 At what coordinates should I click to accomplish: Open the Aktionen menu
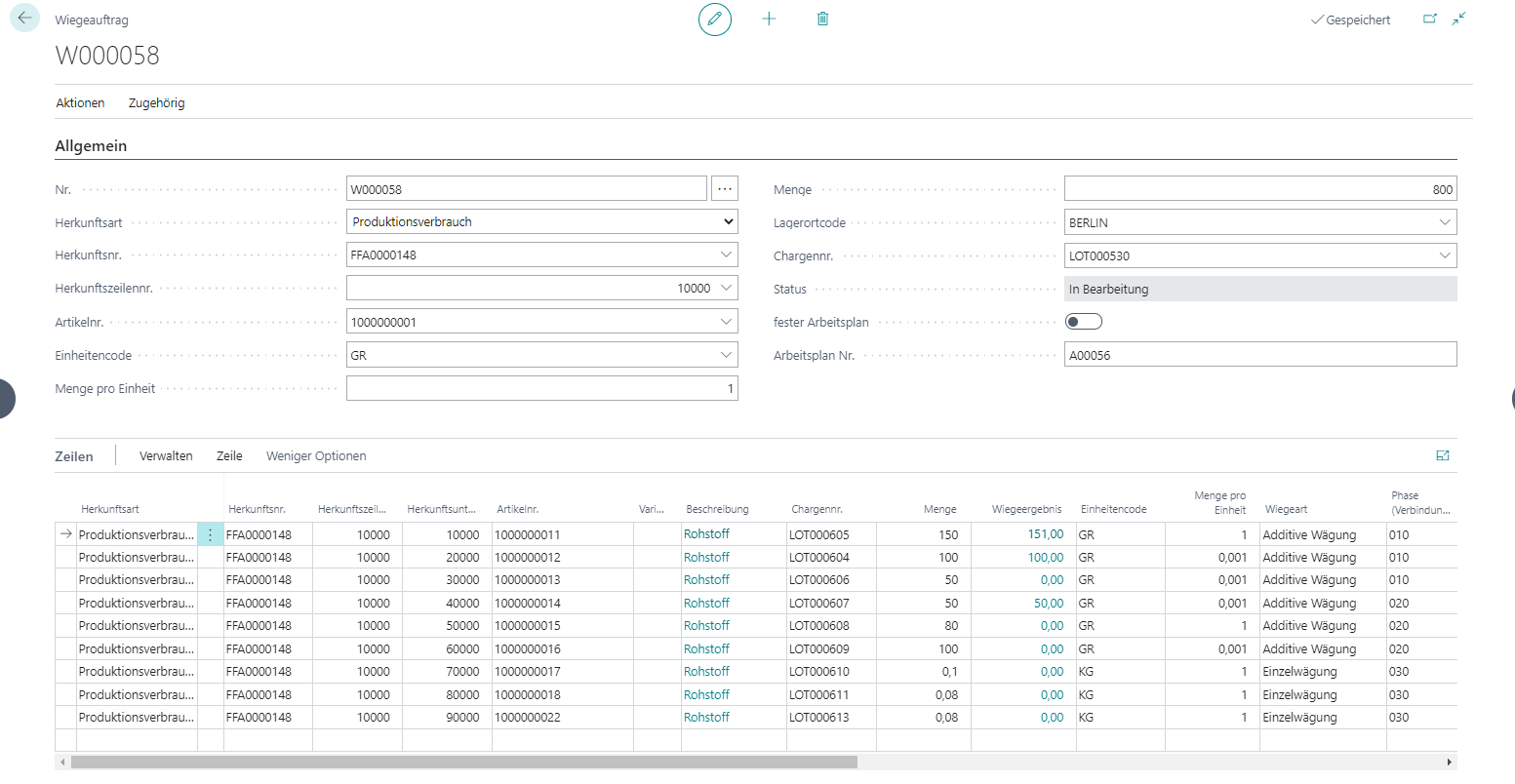coord(80,102)
